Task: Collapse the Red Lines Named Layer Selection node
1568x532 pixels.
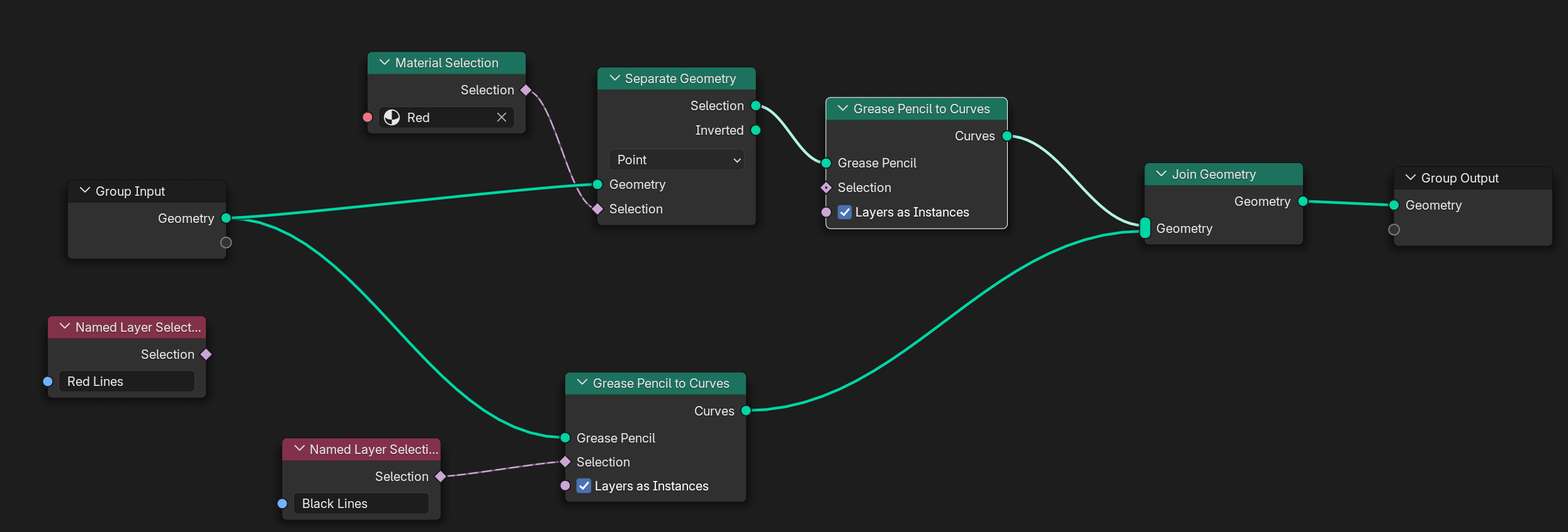Action: coord(64,327)
